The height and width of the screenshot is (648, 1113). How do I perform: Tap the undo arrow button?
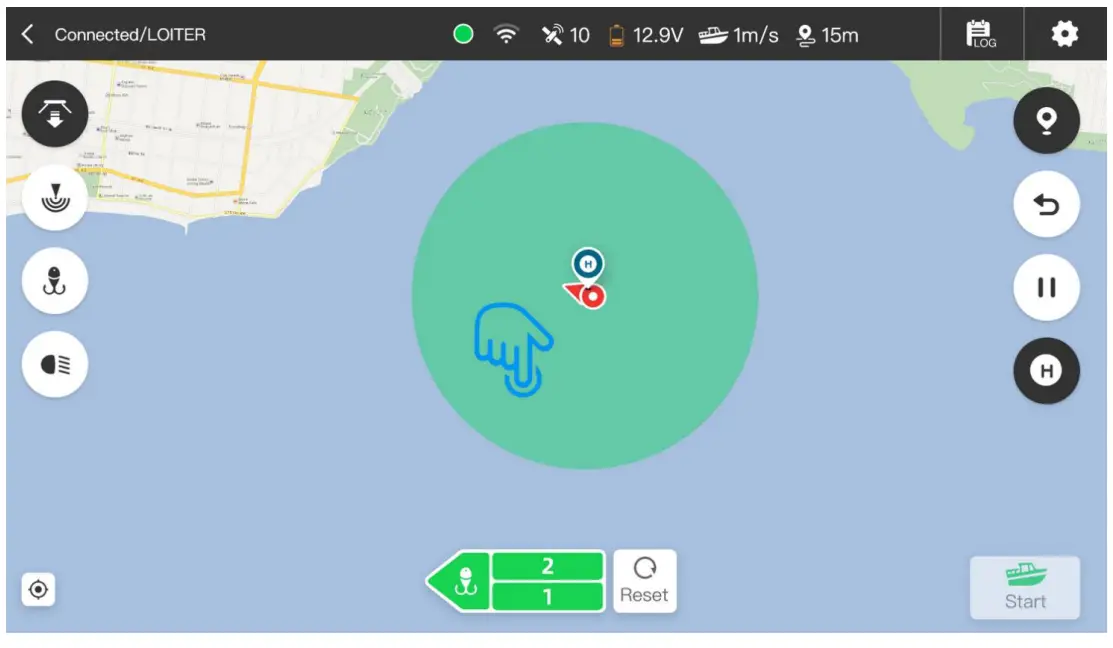pyautogui.click(x=1046, y=204)
